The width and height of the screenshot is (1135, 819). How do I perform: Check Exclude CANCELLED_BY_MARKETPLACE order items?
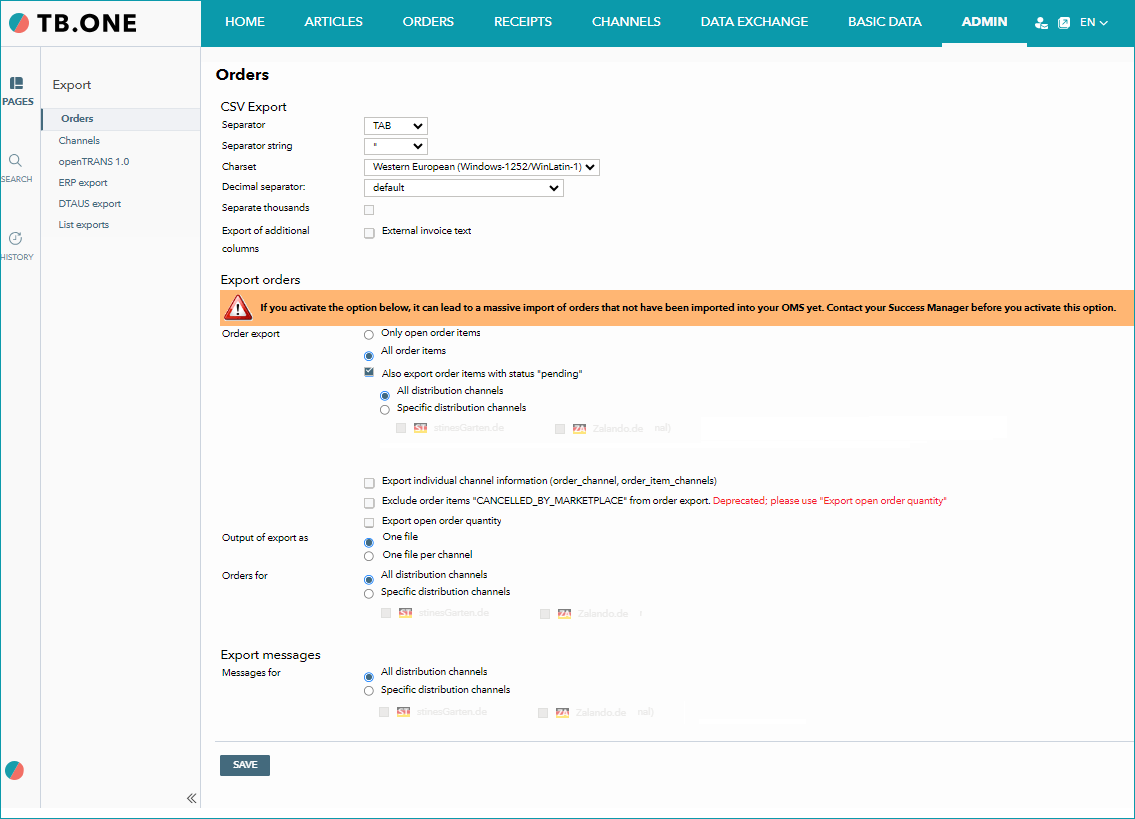(369, 503)
